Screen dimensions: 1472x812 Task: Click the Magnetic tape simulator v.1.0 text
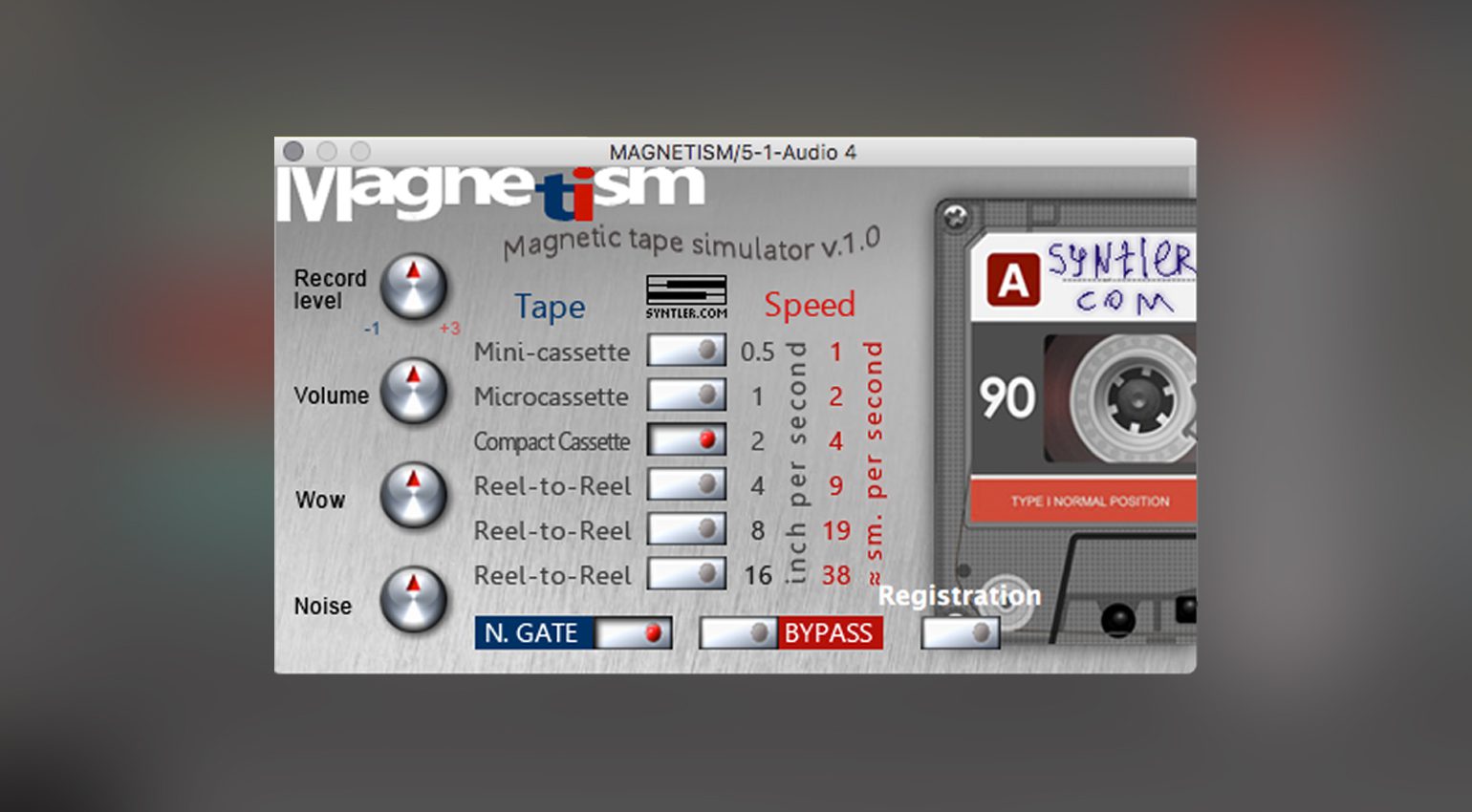pos(692,245)
